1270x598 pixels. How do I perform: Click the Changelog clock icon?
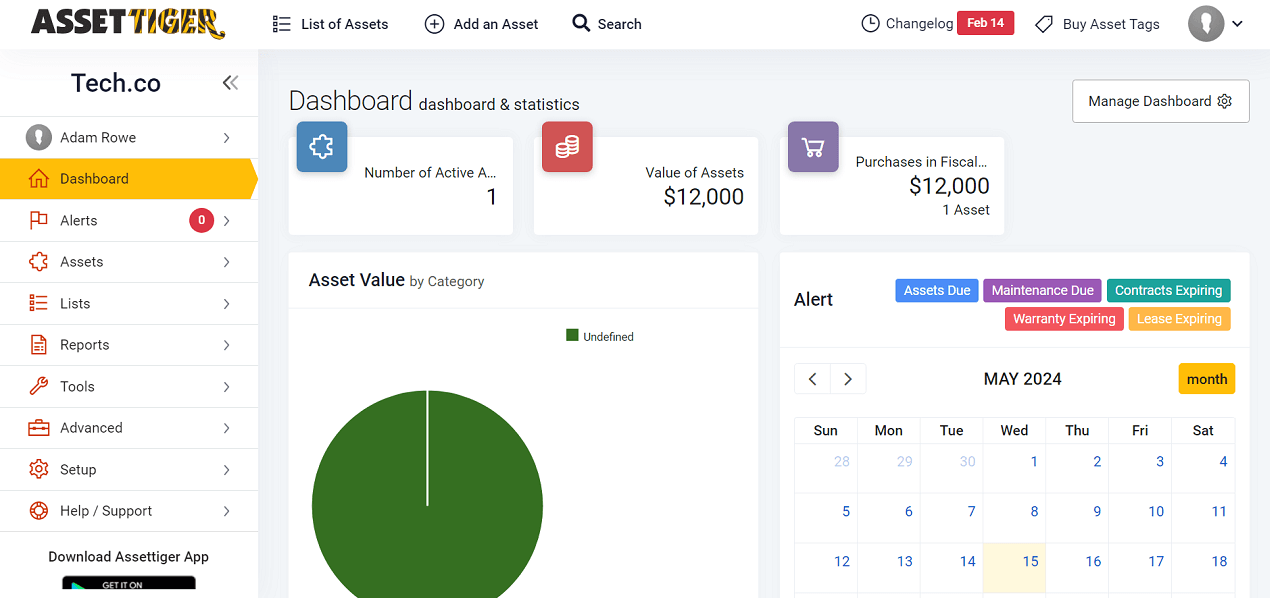pyautogui.click(x=871, y=23)
